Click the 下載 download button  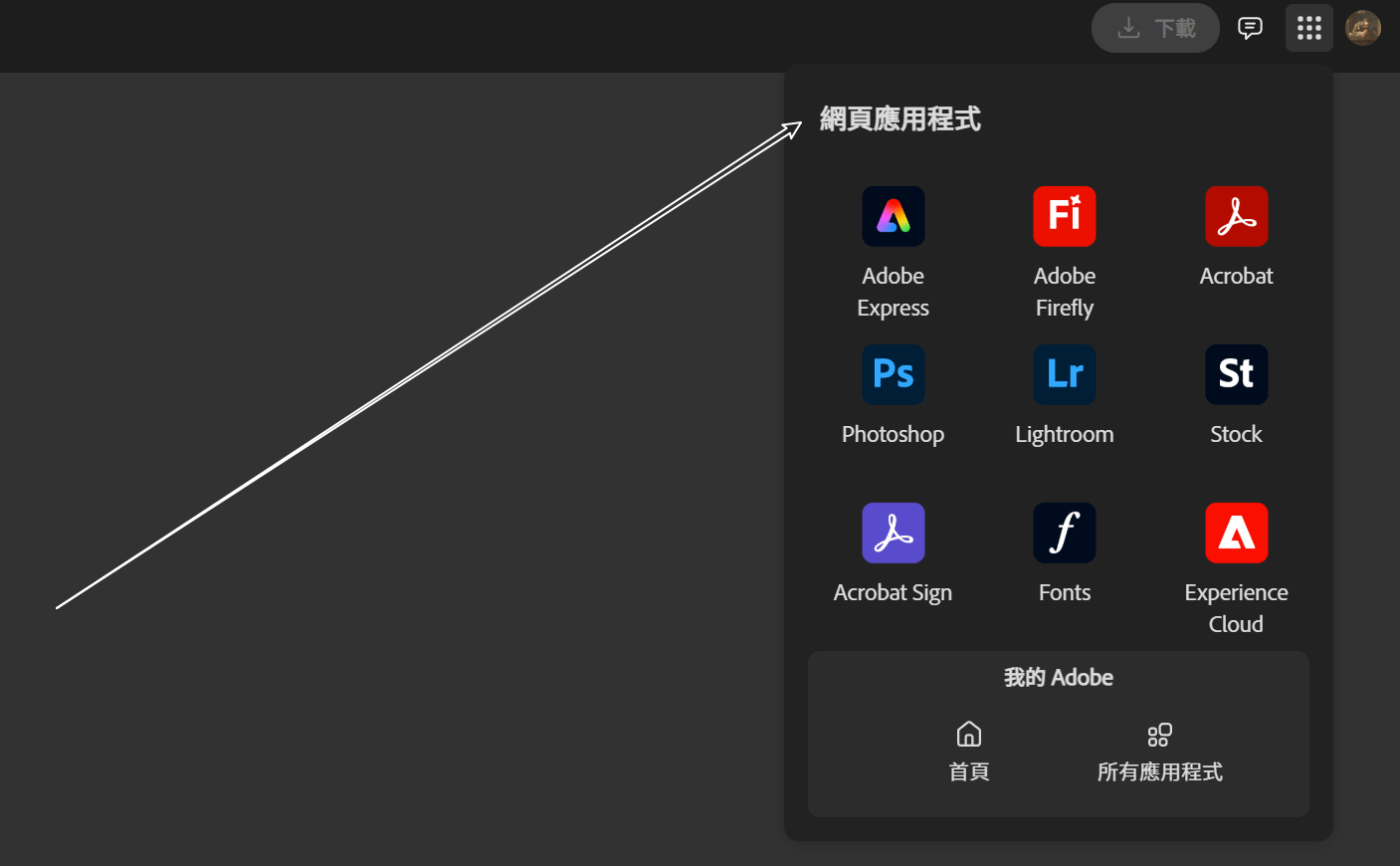(1155, 28)
